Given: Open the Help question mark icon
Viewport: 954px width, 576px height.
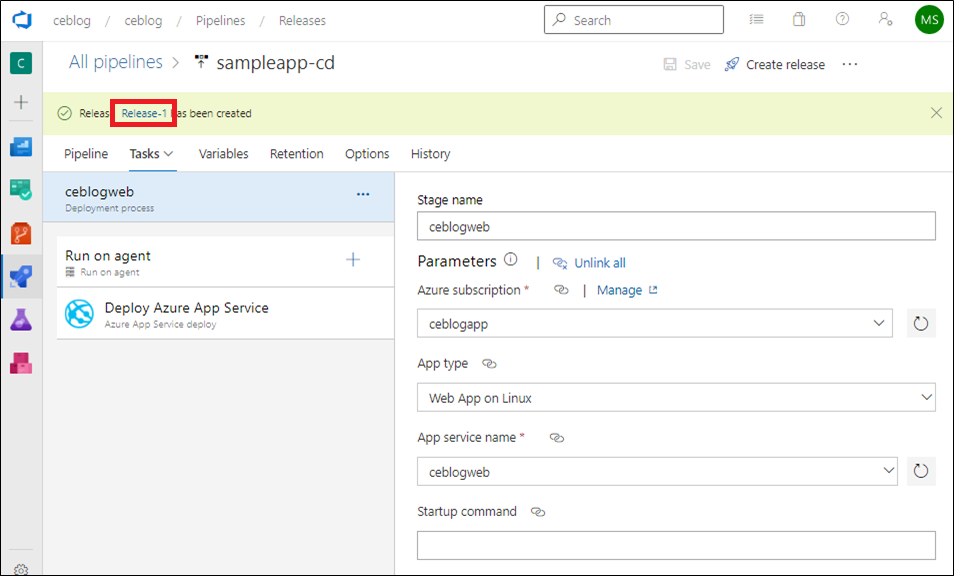Looking at the screenshot, I should [842, 19].
